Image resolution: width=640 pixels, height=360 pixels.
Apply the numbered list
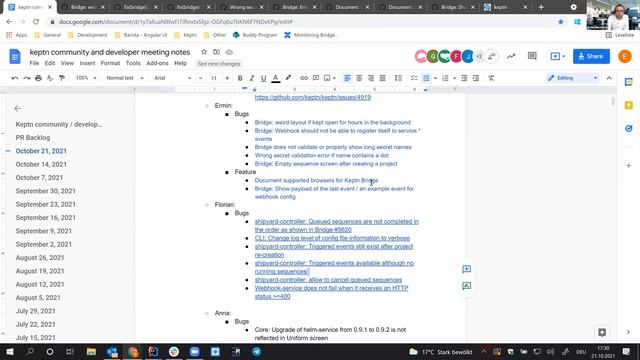pyautogui.click(x=445, y=78)
